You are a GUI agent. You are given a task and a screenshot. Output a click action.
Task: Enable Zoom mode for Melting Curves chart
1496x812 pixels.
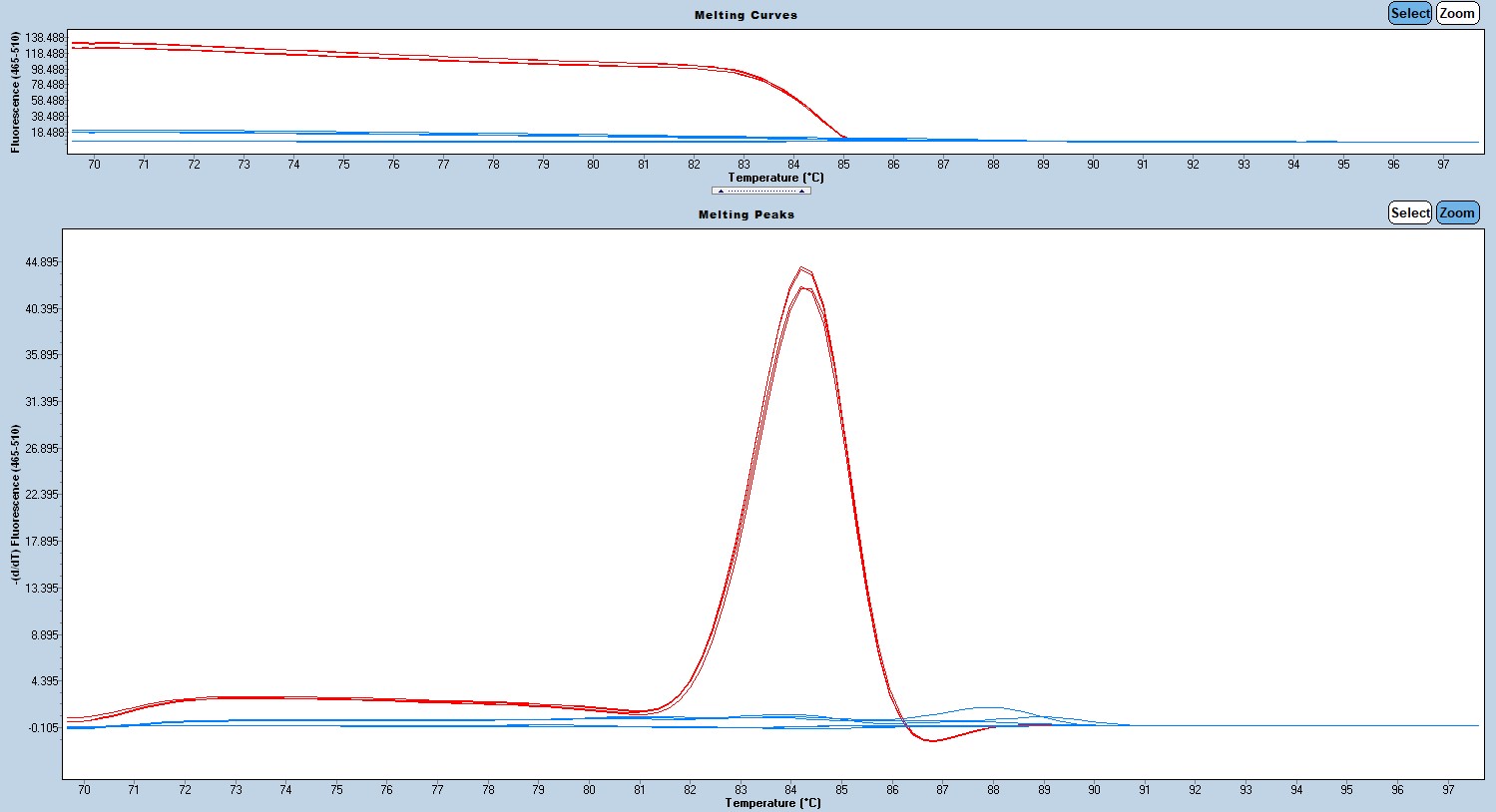click(x=1457, y=13)
